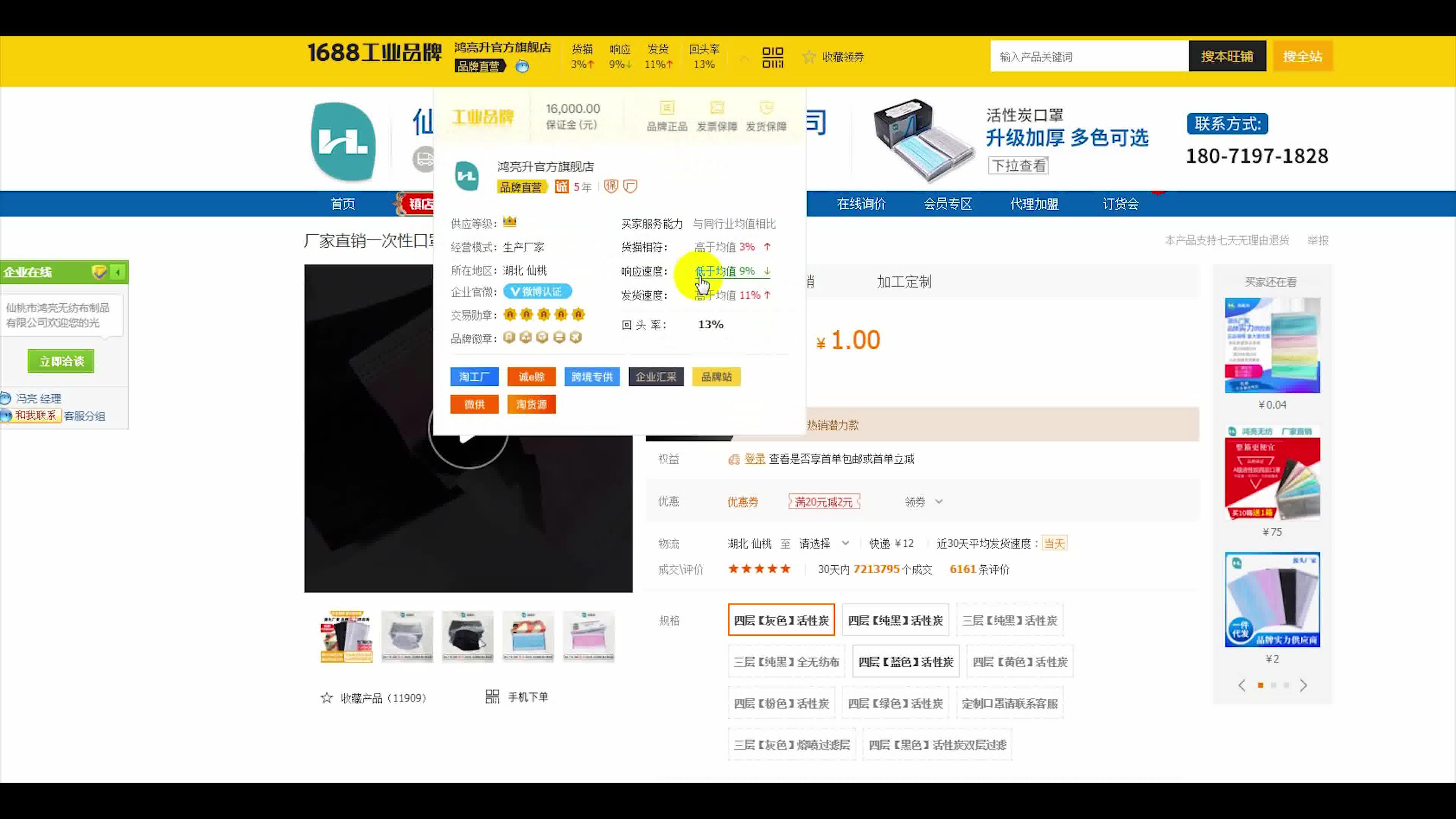Click the star icon beside 收藏领券
Image resolution: width=1456 pixels, height=819 pixels.
[809, 56]
